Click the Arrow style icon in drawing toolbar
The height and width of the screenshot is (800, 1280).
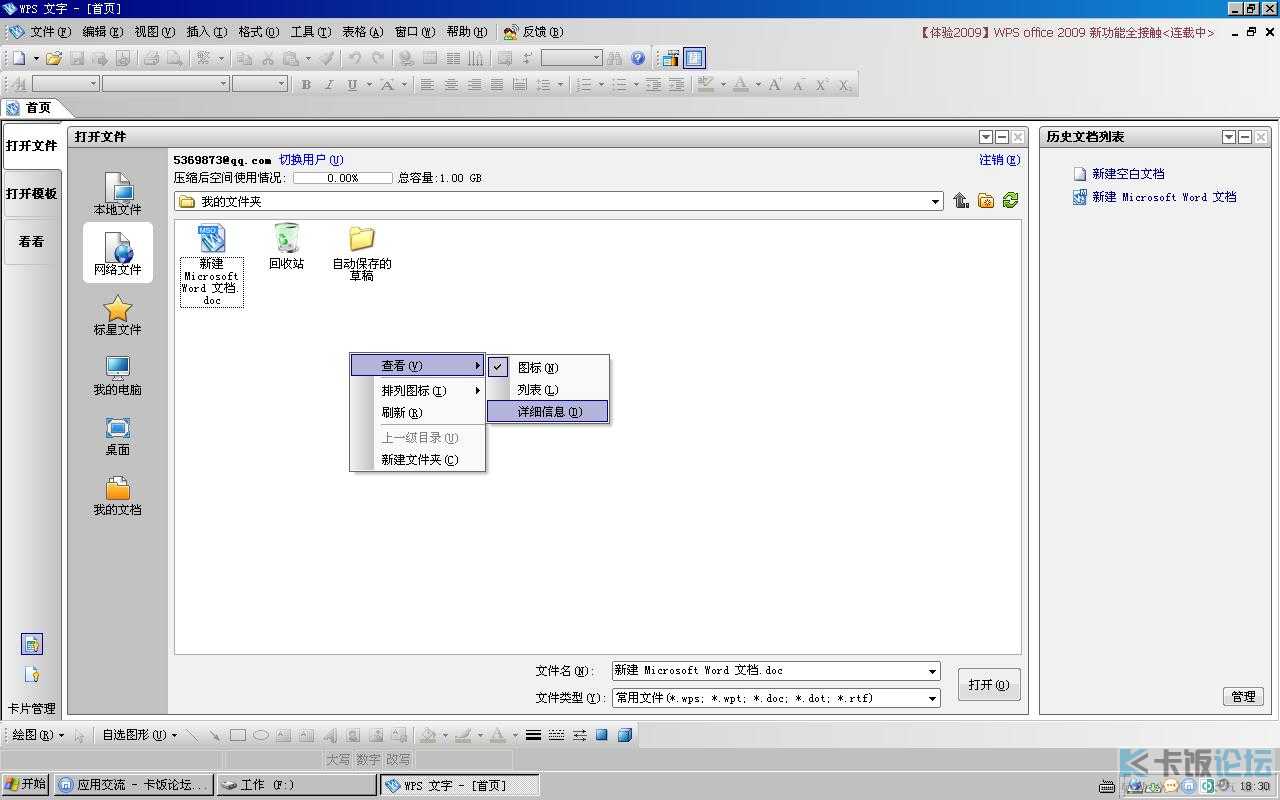tap(579, 735)
